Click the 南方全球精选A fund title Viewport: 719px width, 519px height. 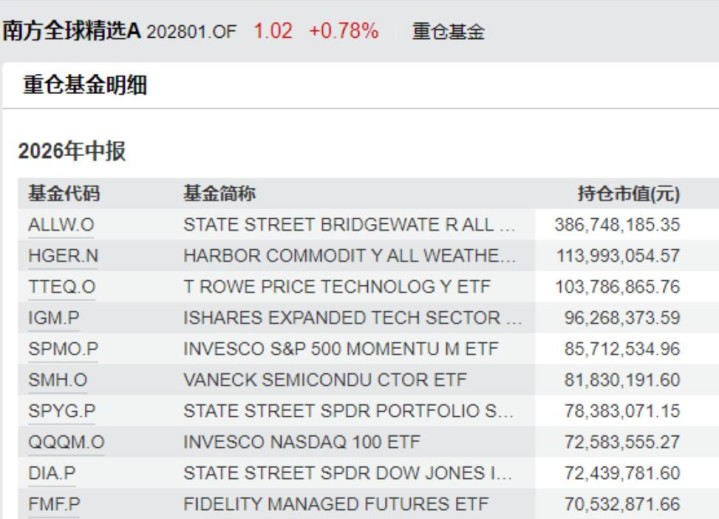click(71, 31)
